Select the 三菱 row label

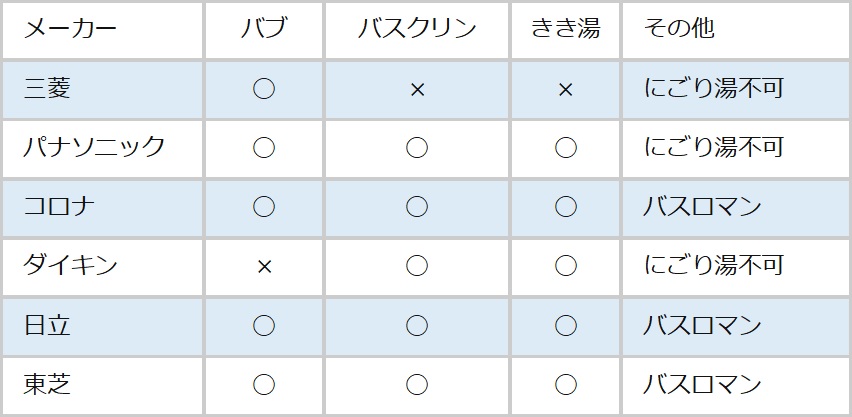[48, 89]
